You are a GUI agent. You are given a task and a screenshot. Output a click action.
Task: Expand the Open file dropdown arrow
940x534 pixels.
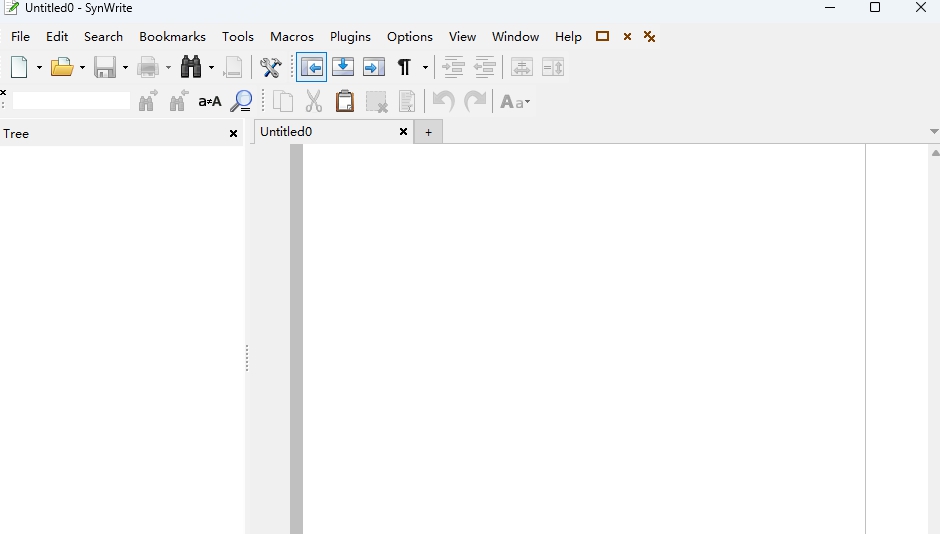click(x=82, y=68)
